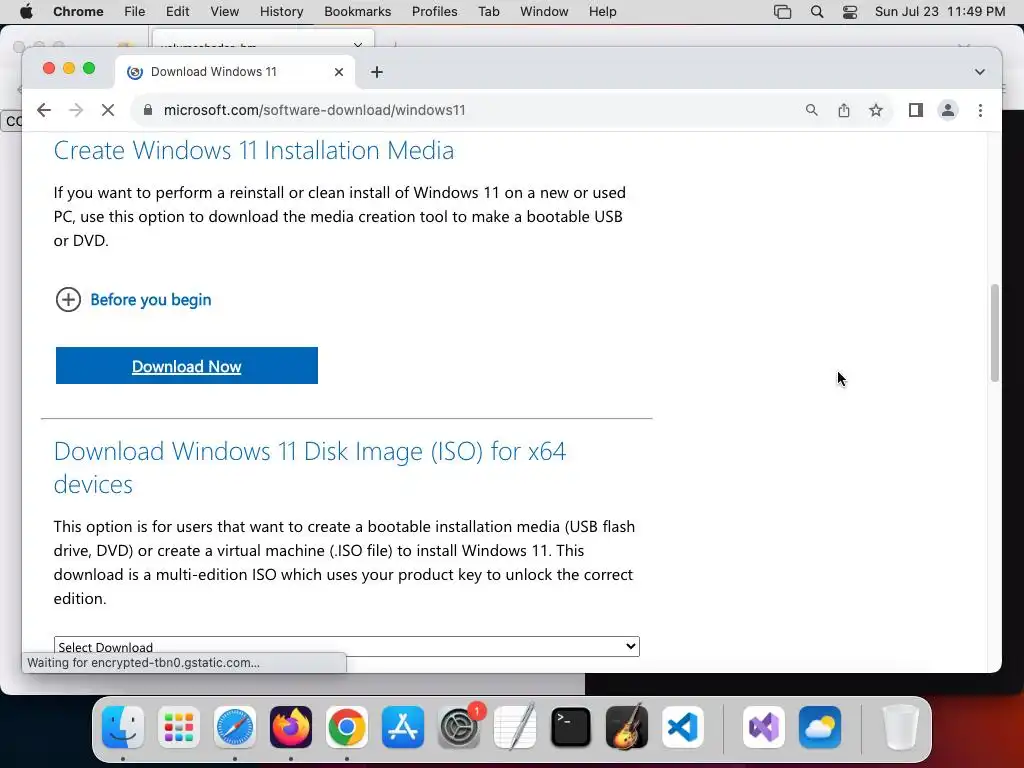Click the date and time in menu bar

coord(940,12)
